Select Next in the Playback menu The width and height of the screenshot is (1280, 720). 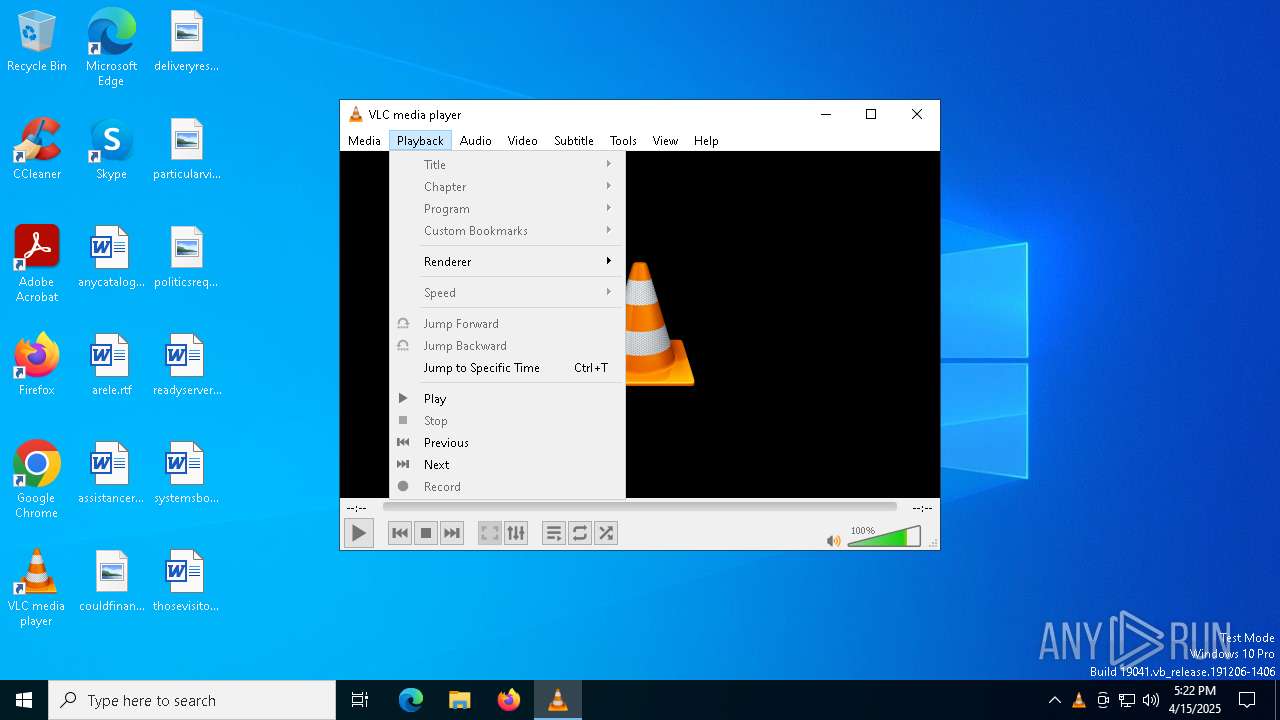tap(507, 465)
